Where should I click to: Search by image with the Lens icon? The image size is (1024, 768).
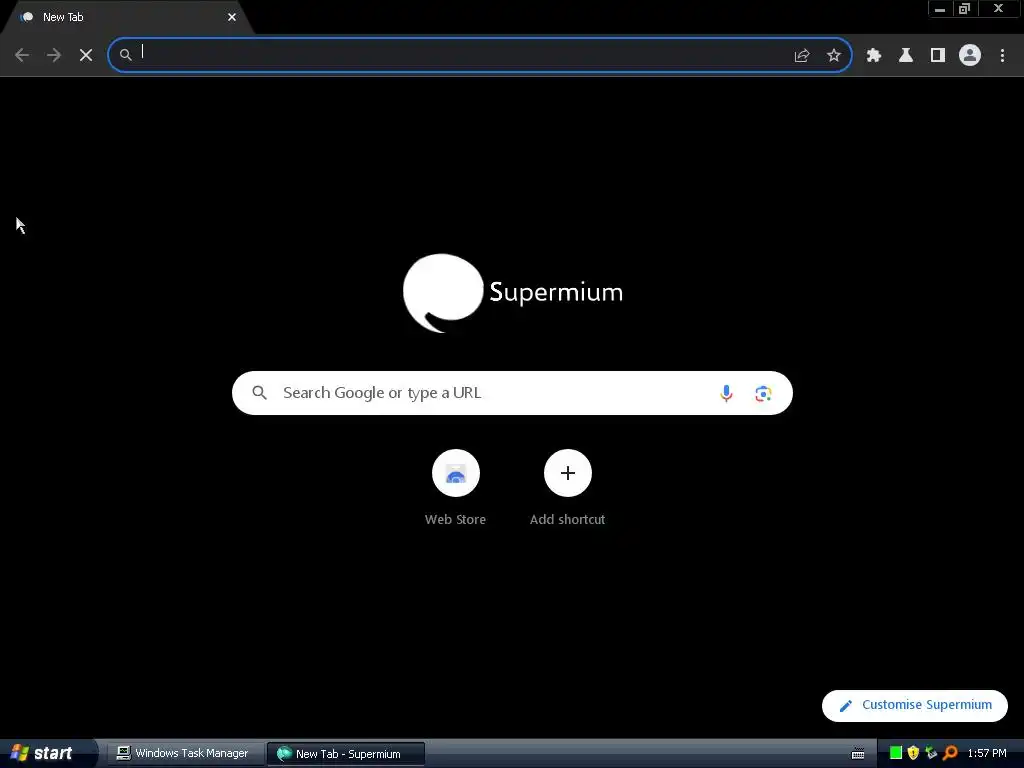pyautogui.click(x=763, y=393)
